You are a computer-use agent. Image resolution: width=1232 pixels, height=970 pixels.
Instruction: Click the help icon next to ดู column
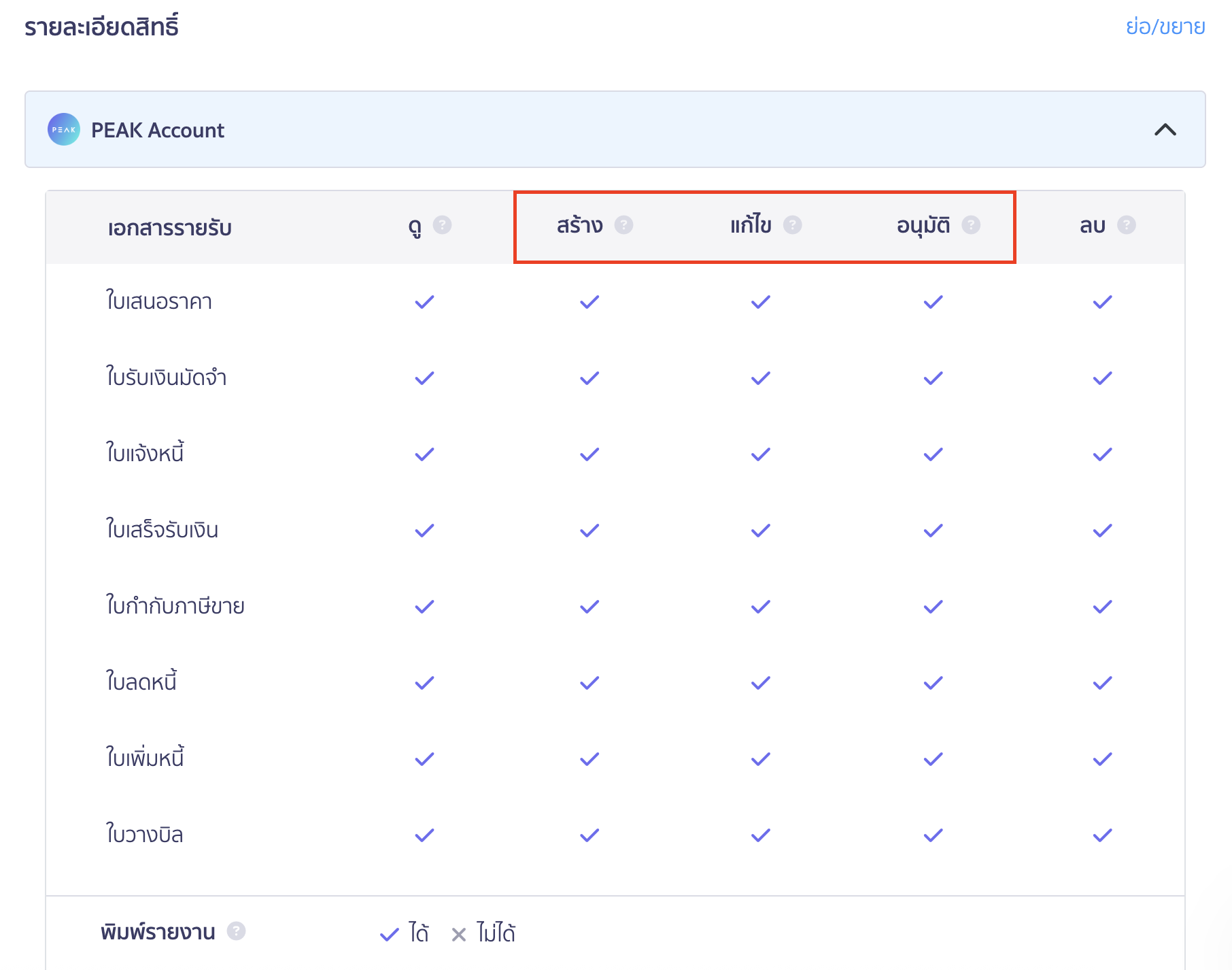coord(442,225)
